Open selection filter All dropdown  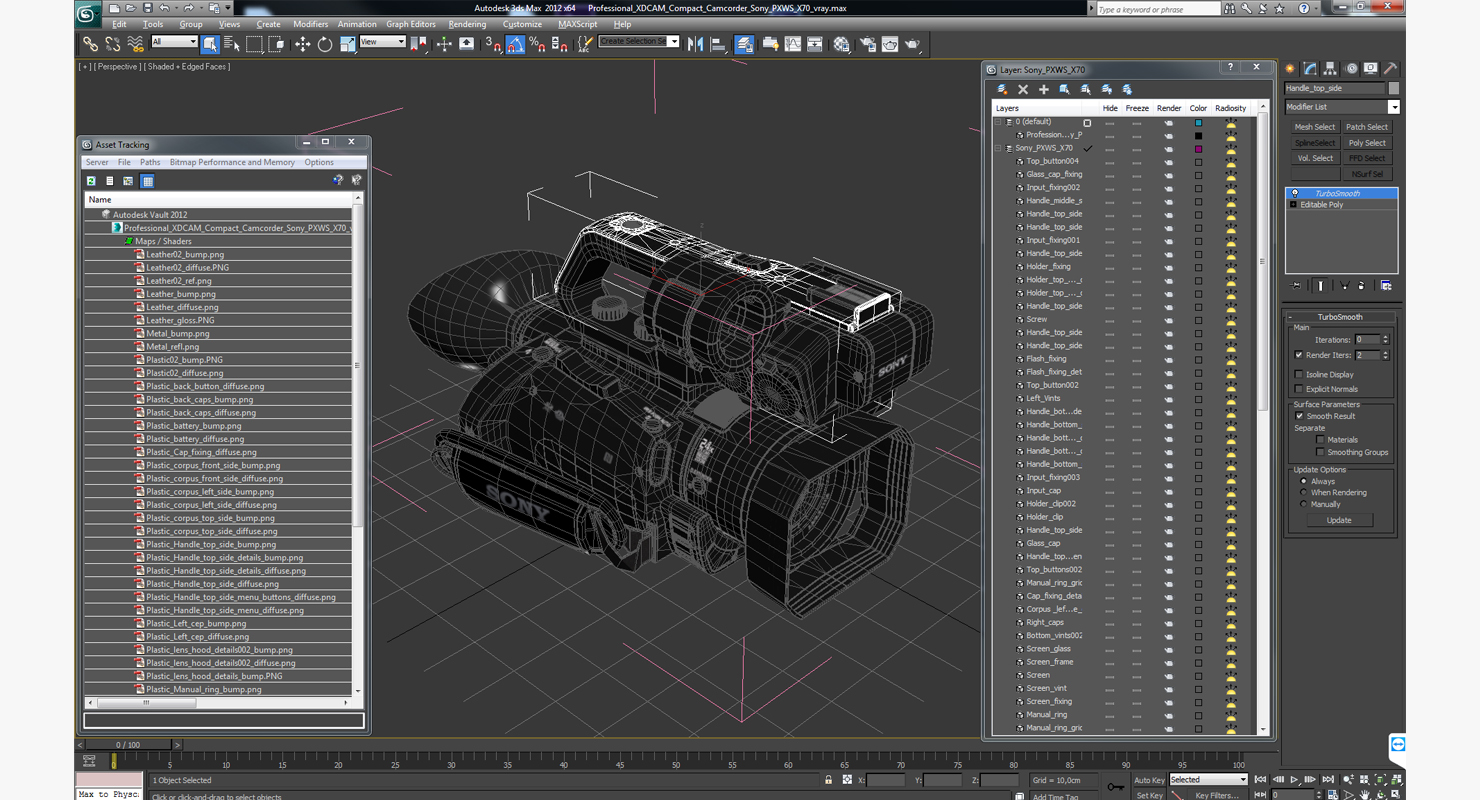coord(174,42)
